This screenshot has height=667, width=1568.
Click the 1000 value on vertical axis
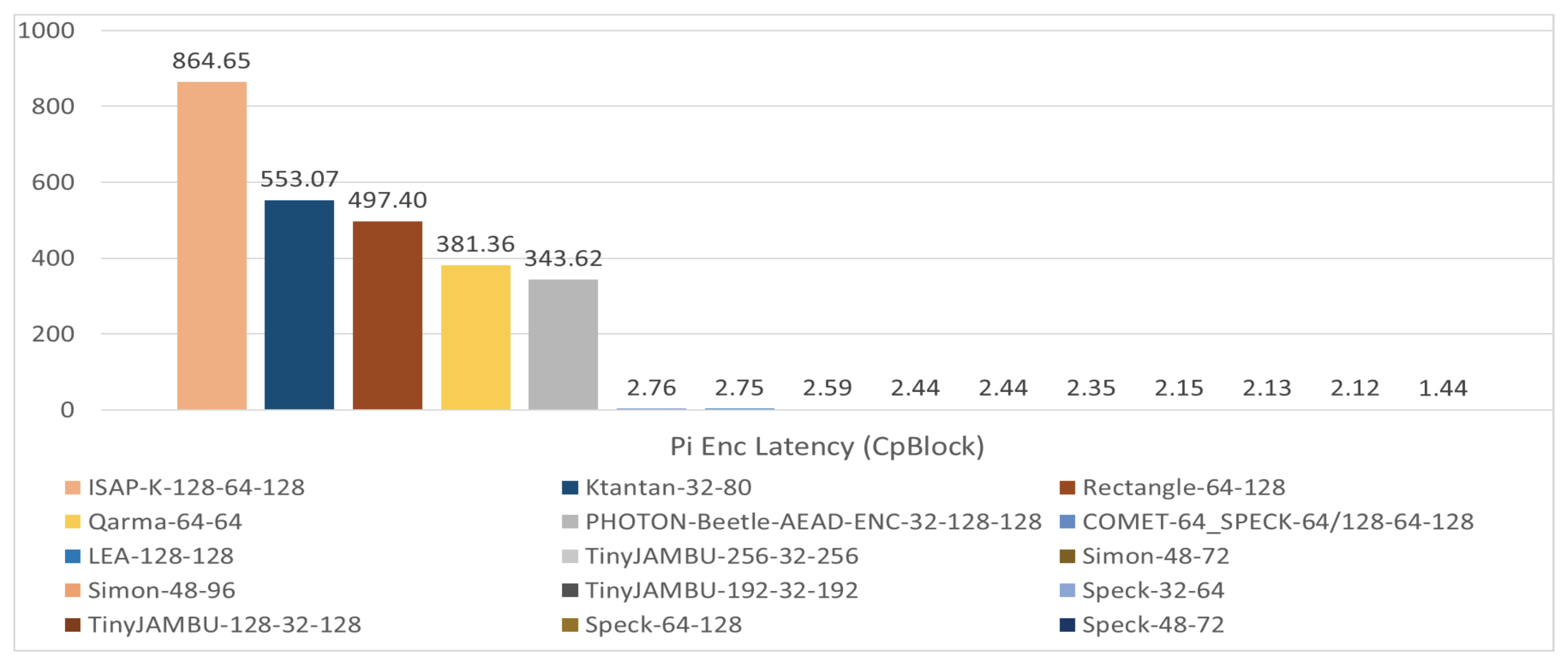point(46,30)
